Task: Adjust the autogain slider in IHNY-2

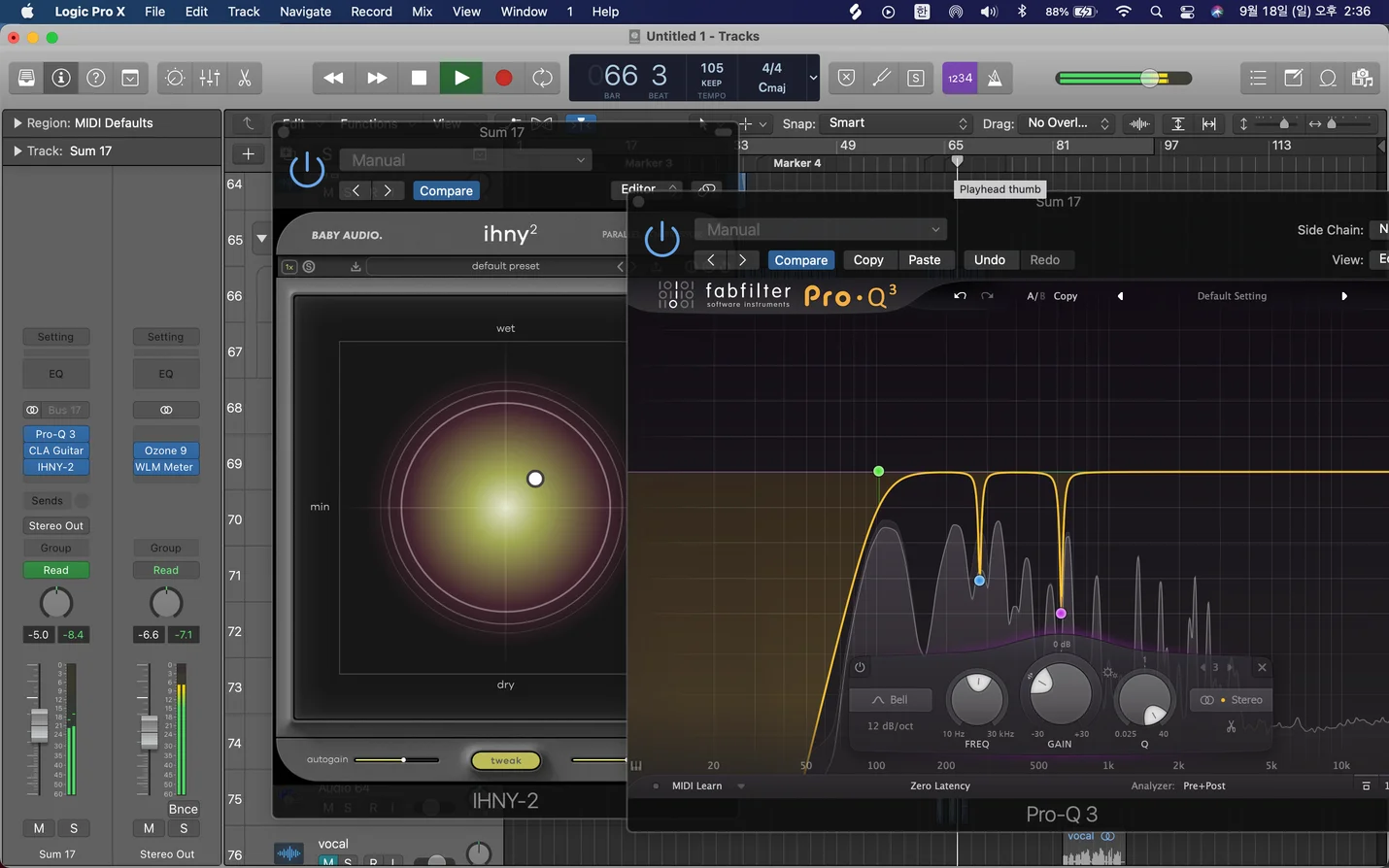Action: tap(396, 760)
